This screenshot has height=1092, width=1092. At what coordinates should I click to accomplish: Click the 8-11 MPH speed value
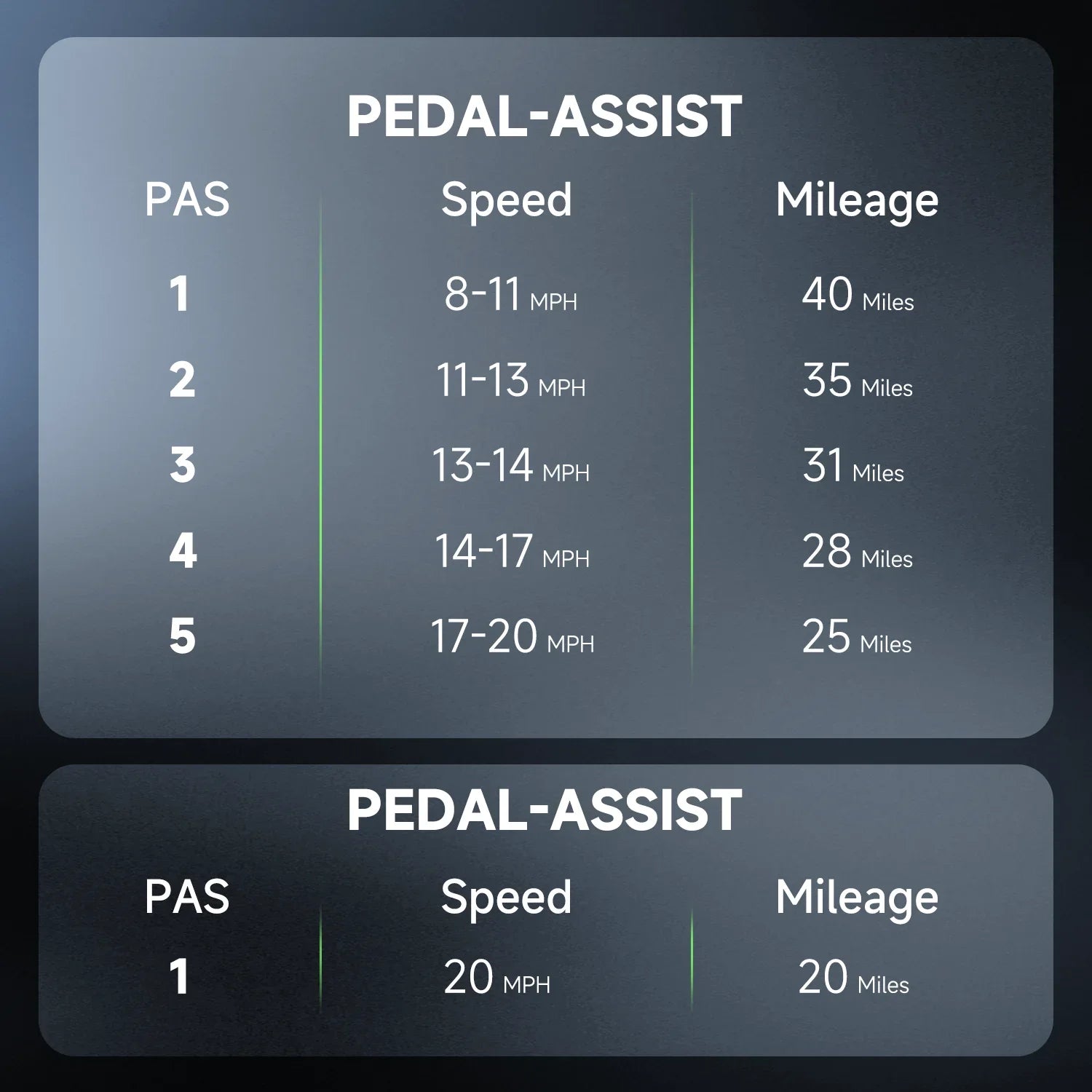510,295
